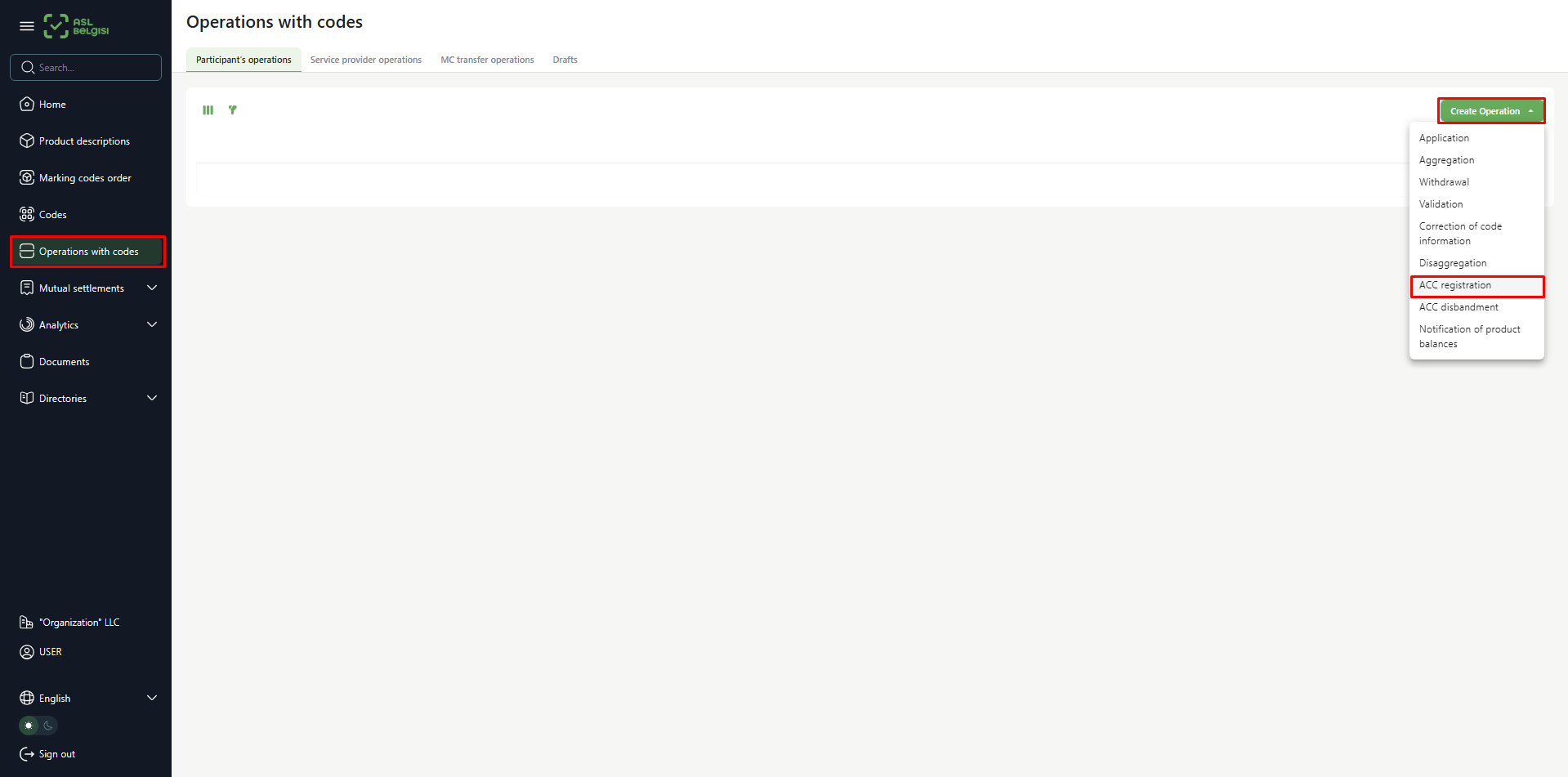This screenshot has width=1568, height=777.
Task: Select ACC registration from the menu
Action: (x=1455, y=286)
